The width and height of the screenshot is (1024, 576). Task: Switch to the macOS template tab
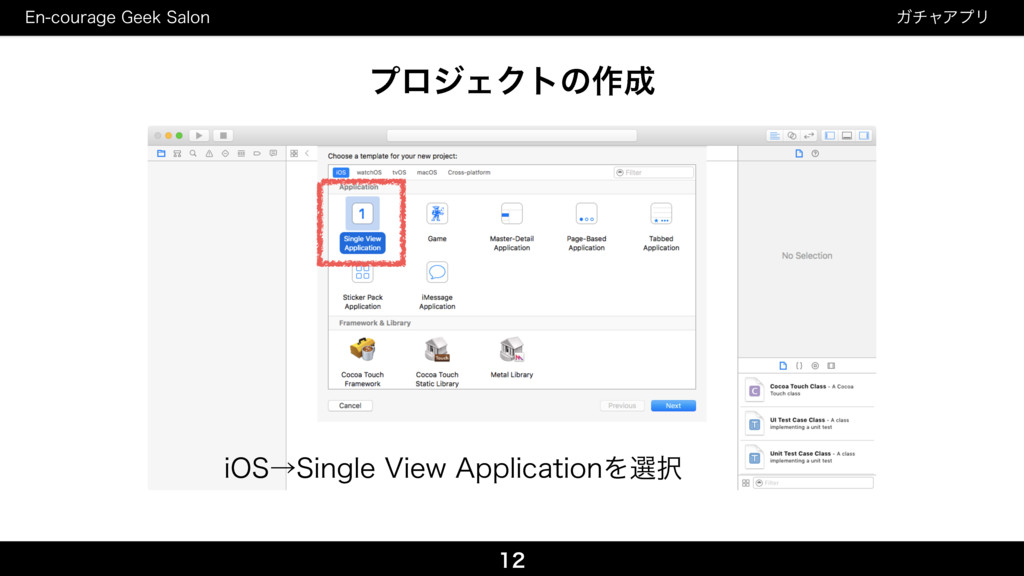point(427,172)
